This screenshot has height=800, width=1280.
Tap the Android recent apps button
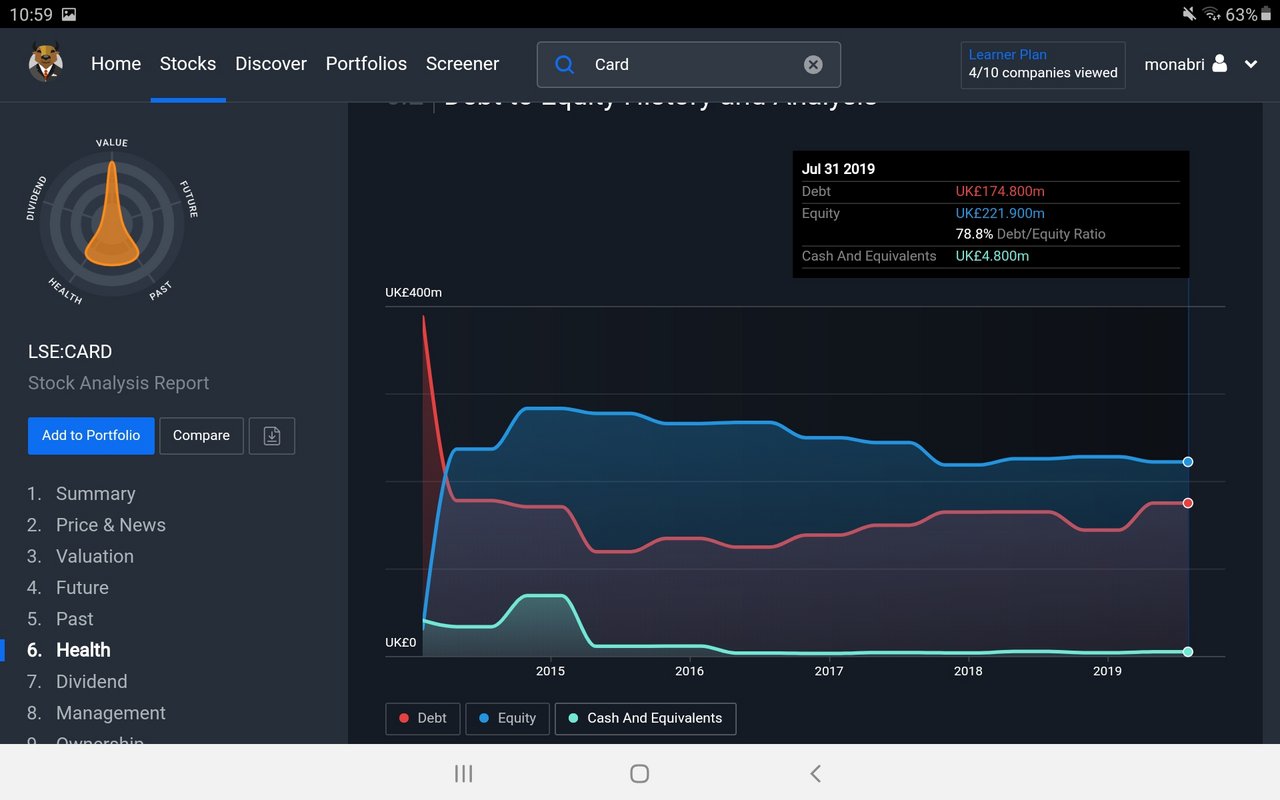pyautogui.click(x=463, y=773)
